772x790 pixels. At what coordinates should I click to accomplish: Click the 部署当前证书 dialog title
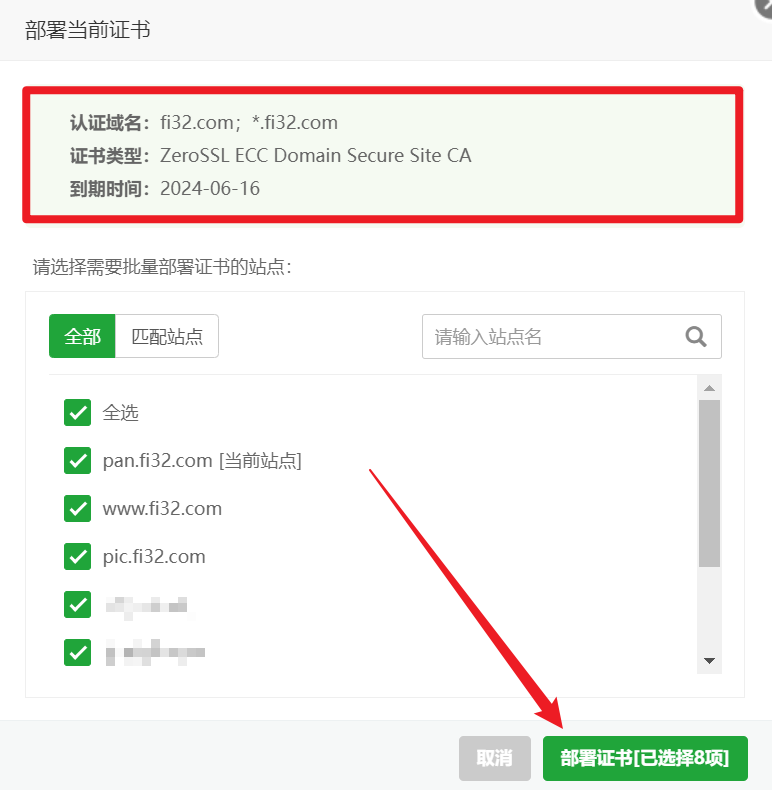point(88,30)
